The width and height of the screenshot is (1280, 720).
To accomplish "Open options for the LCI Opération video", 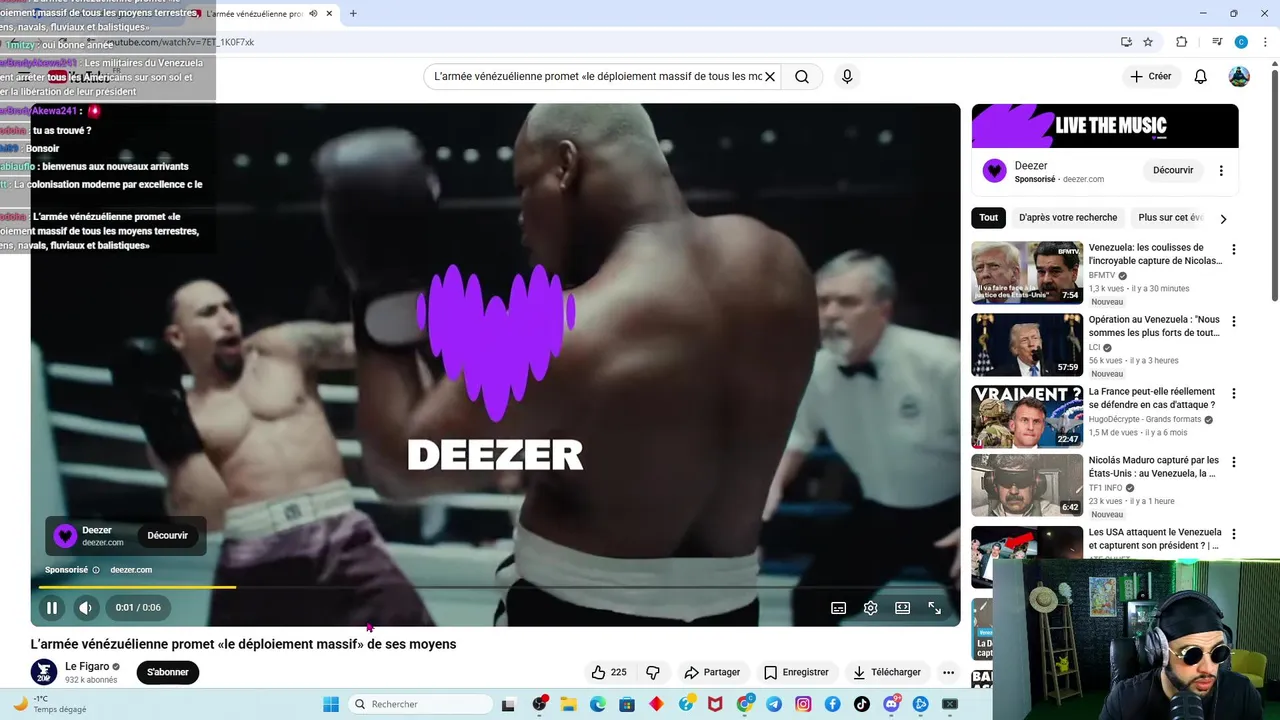I will coord(1234,321).
